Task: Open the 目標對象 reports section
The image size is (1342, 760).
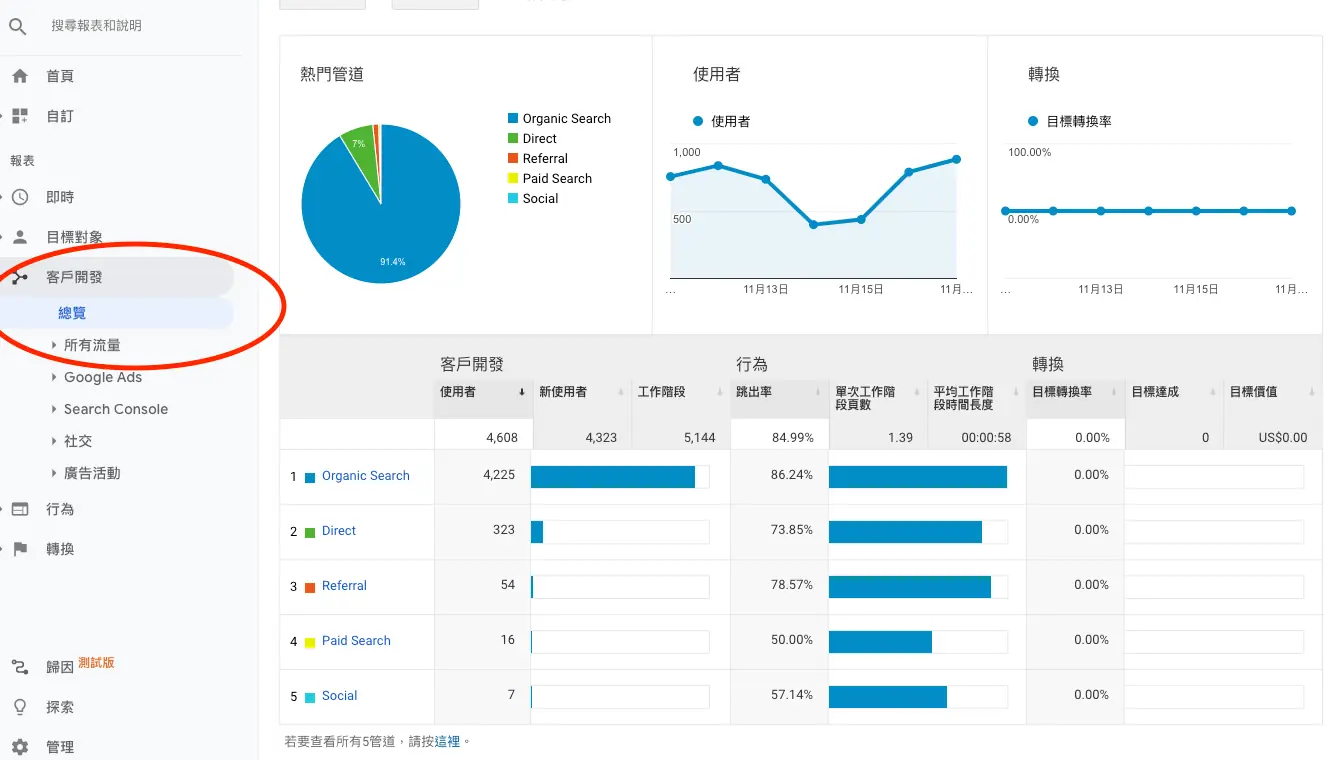Action: point(74,237)
